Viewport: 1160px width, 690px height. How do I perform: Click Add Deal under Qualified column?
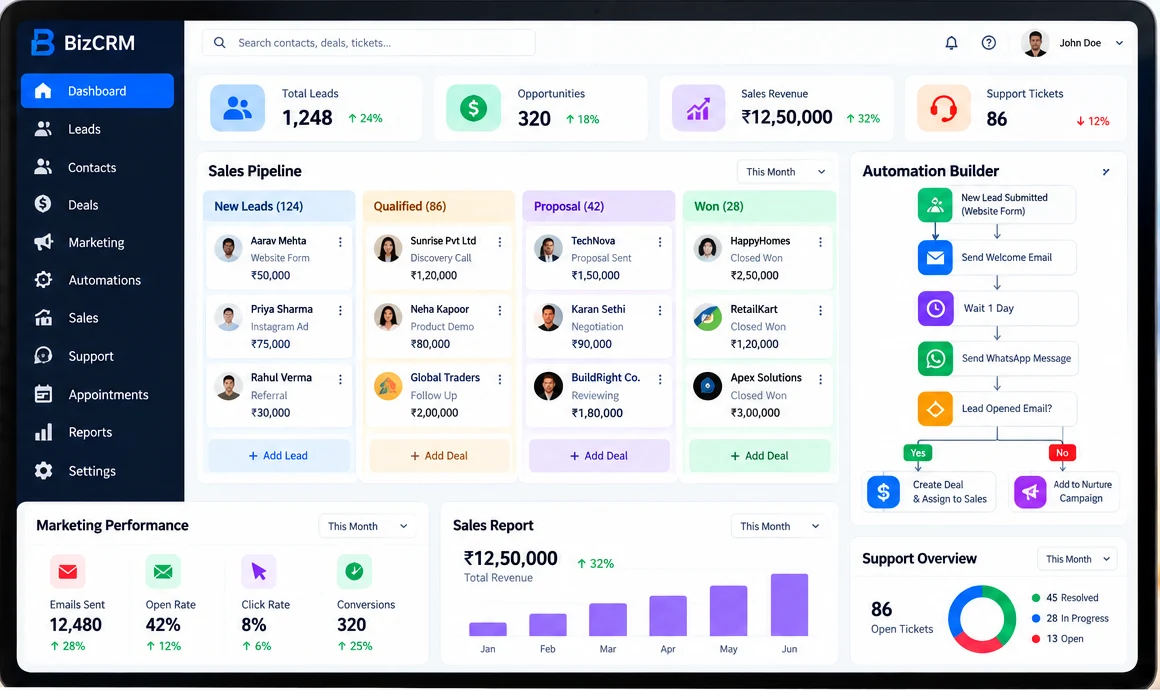(x=439, y=456)
